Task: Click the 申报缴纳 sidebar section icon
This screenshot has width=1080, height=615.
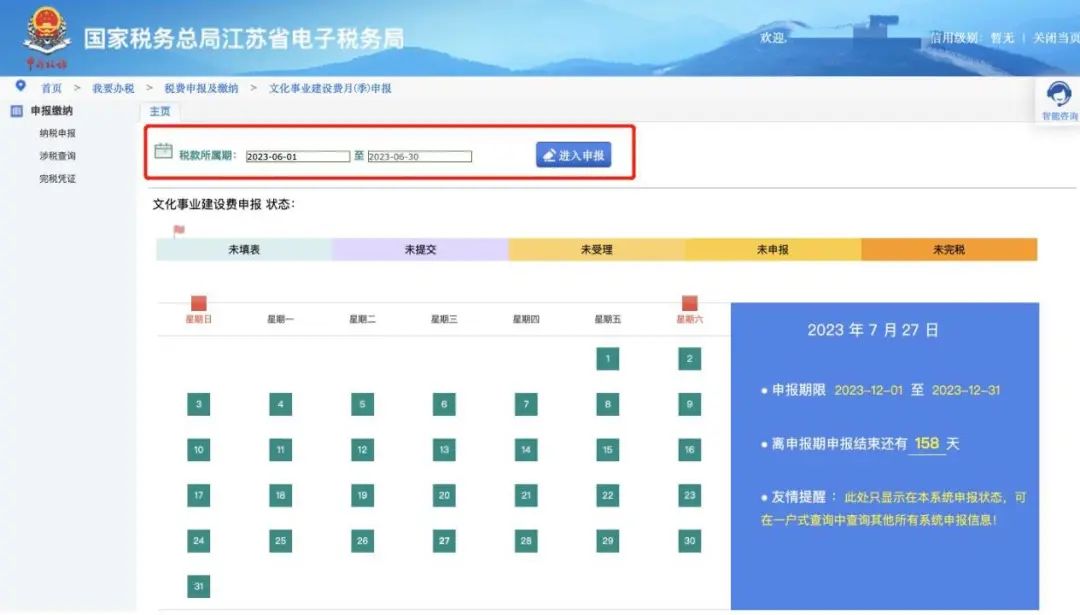Action: pyautogui.click(x=16, y=111)
